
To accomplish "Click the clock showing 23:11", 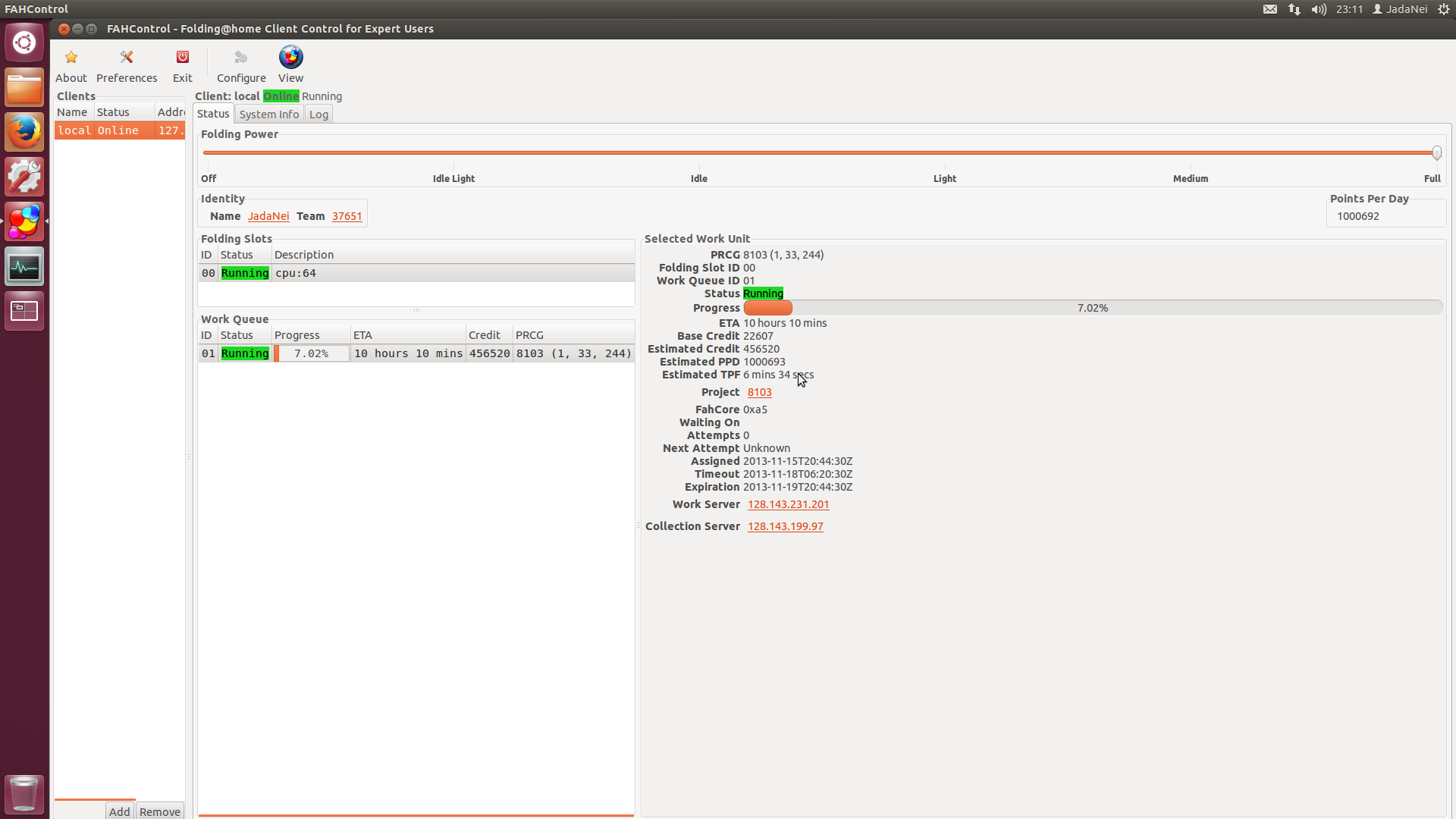I will (x=1349, y=9).
